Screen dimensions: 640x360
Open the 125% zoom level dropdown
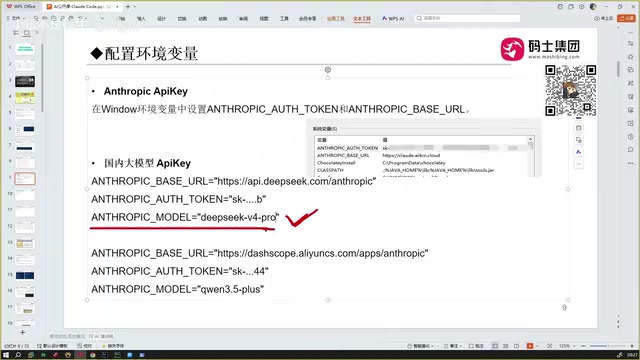pos(566,346)
